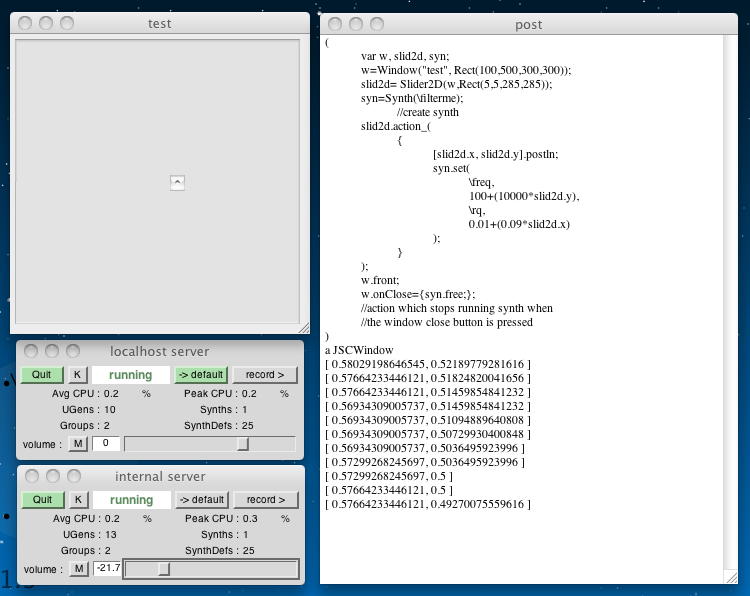Image resolution: width=750 pixels, height=596 pixels.
Task: Click the 2D slider knob in test window
Action: [177, 182]
